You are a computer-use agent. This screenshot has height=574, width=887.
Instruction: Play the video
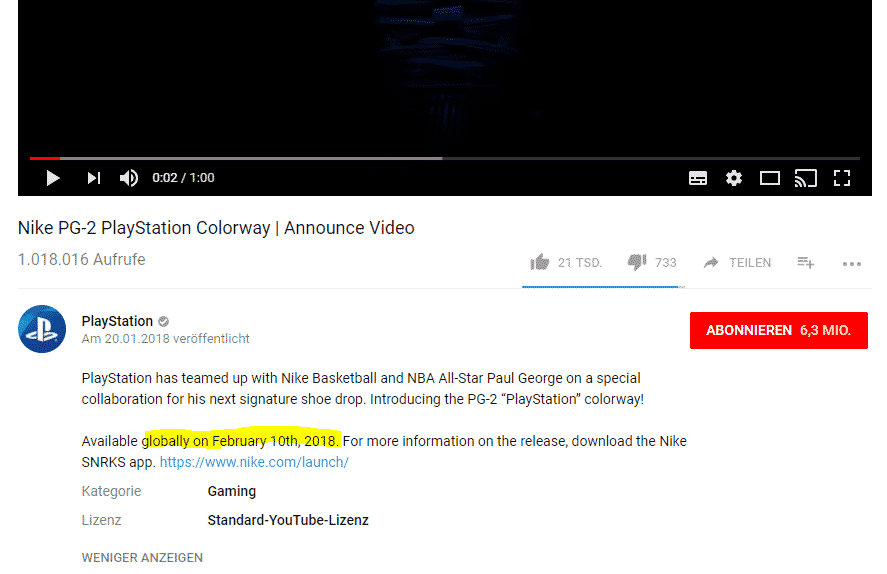53,178
